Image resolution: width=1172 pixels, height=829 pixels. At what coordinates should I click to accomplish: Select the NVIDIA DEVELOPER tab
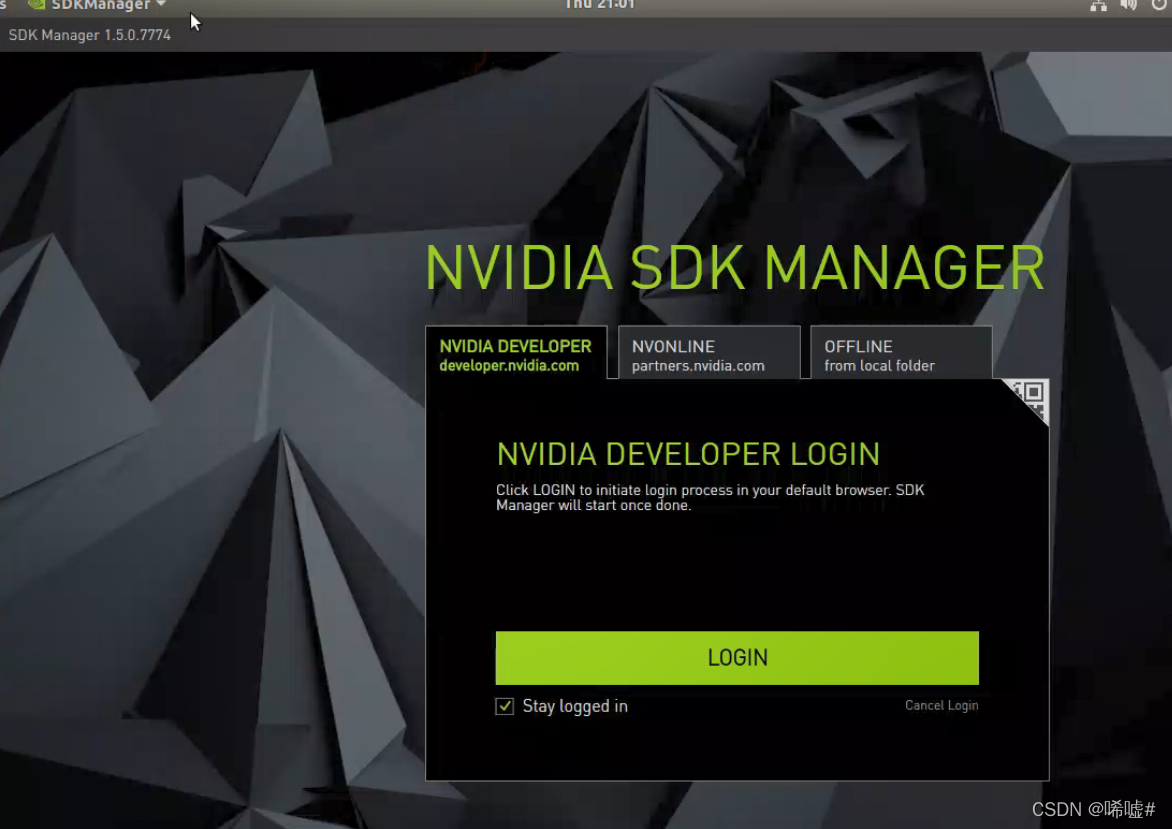coord(516,353)
